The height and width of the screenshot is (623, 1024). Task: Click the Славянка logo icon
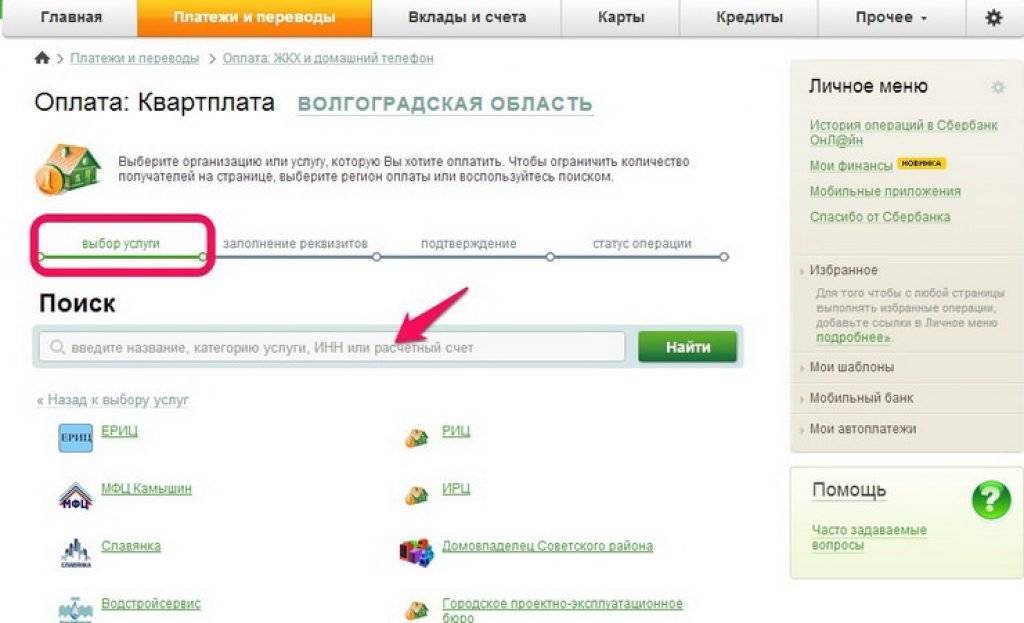click(x=76, y=553)
